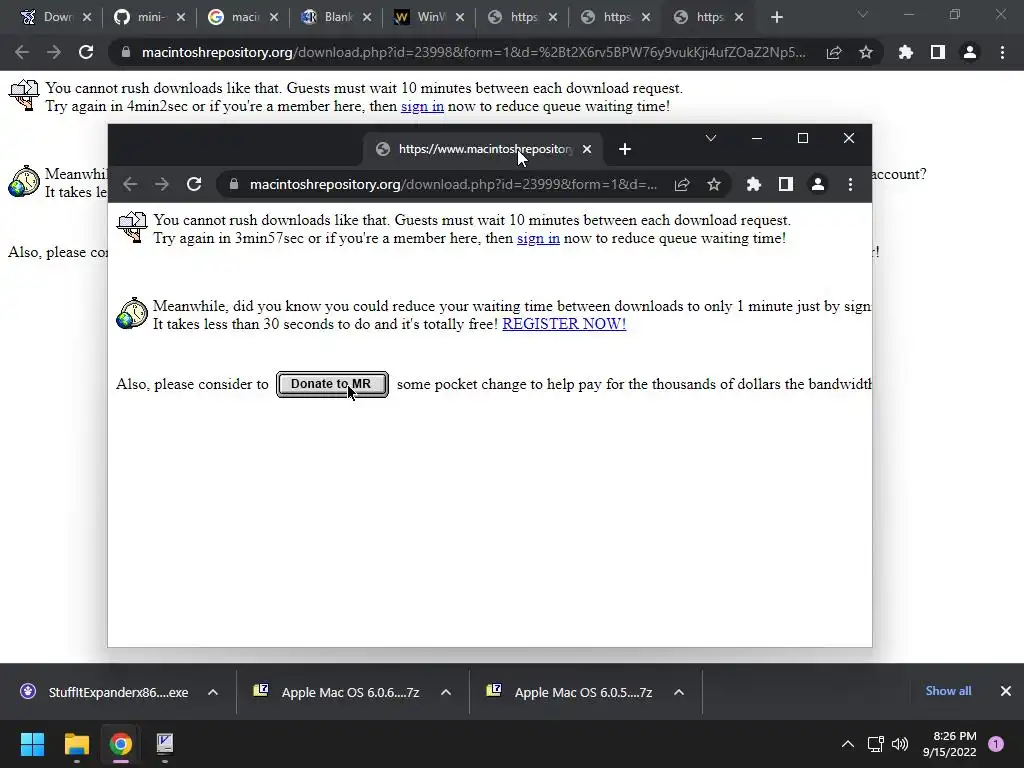Image resolution: width=1024 pixels, height=768 pixels.
Task: Open the Mac emulator taskbar app
Action: pyautogui.click(x=165, y=744)
